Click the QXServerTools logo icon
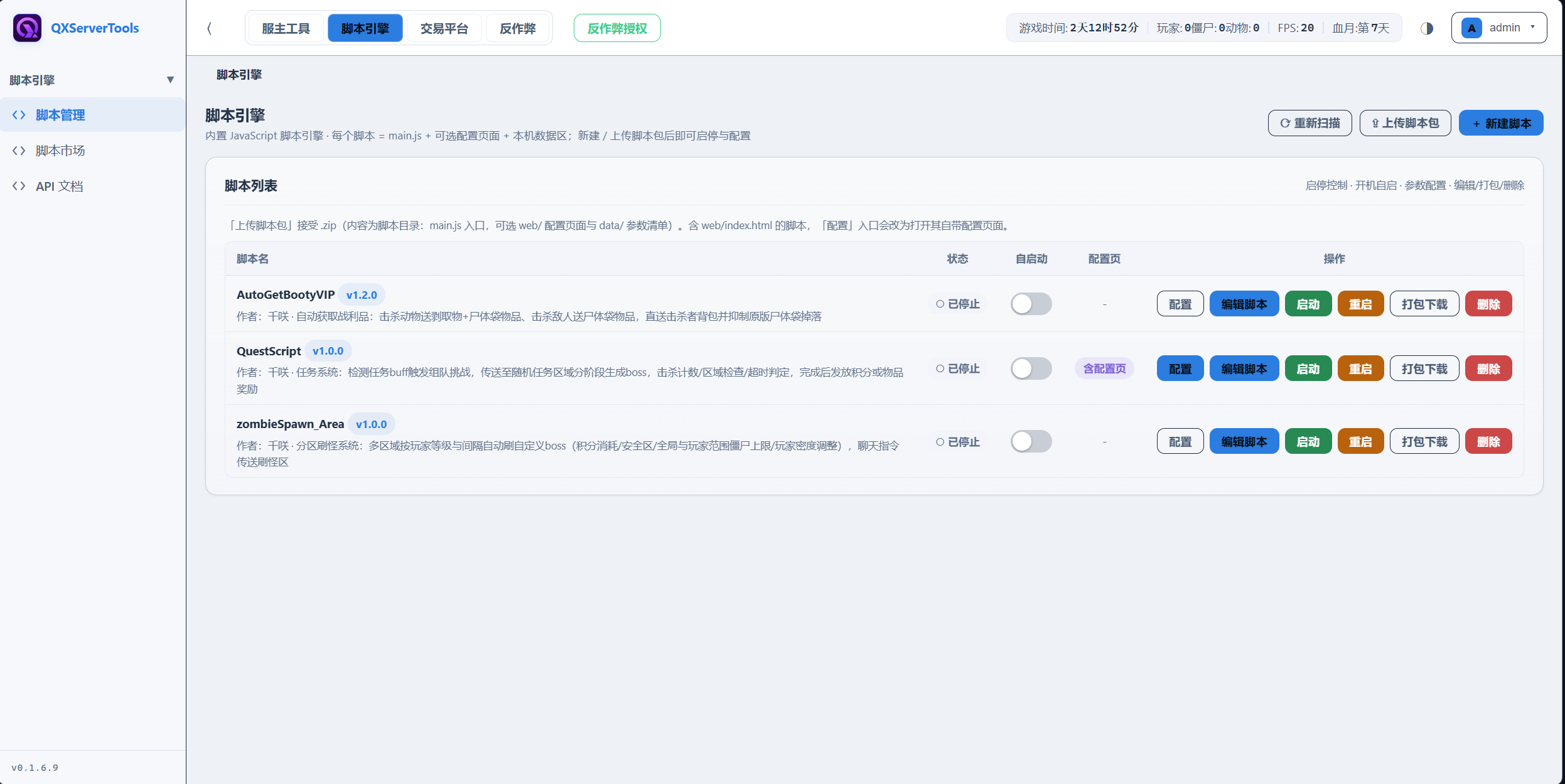This screenshot has height=784, width=1565. point(27,28)
